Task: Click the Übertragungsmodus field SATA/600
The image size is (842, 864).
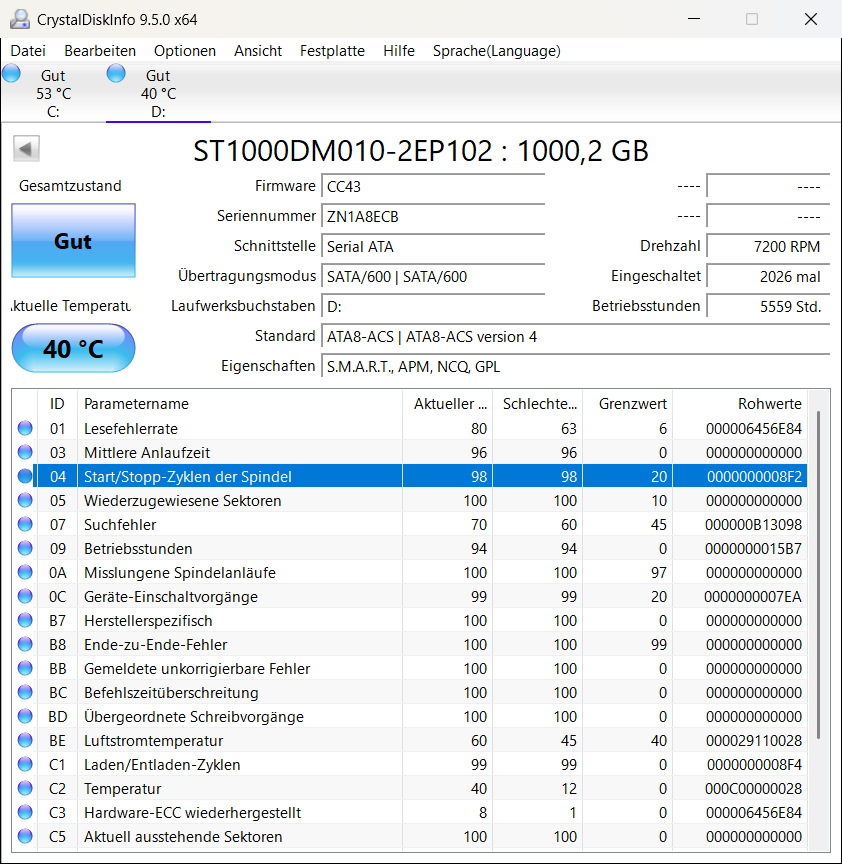Action: [433, 277]
